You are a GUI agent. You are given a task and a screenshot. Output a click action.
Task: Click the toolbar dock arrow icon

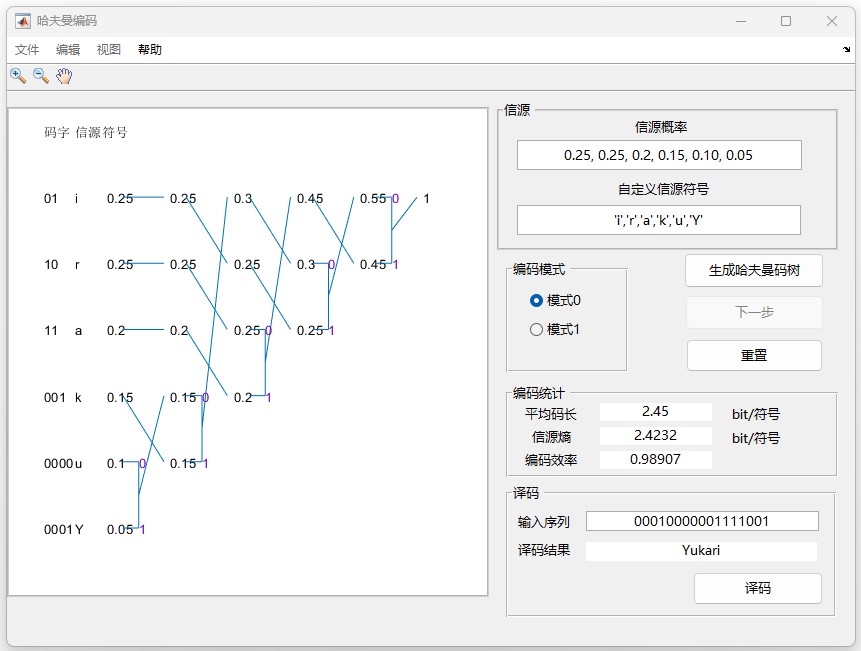(846, 49)
